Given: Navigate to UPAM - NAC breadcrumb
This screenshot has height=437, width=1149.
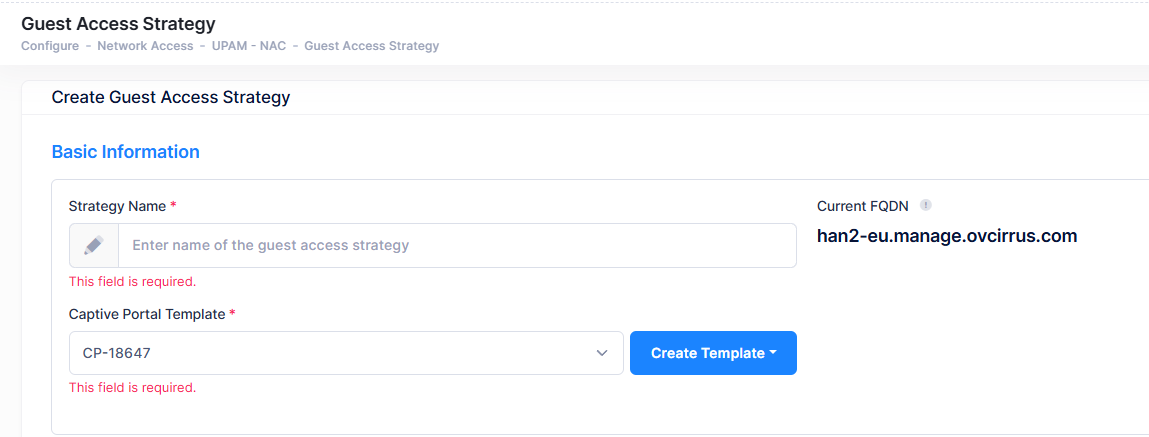Looking at the screenshot, I should click(249, 46).
